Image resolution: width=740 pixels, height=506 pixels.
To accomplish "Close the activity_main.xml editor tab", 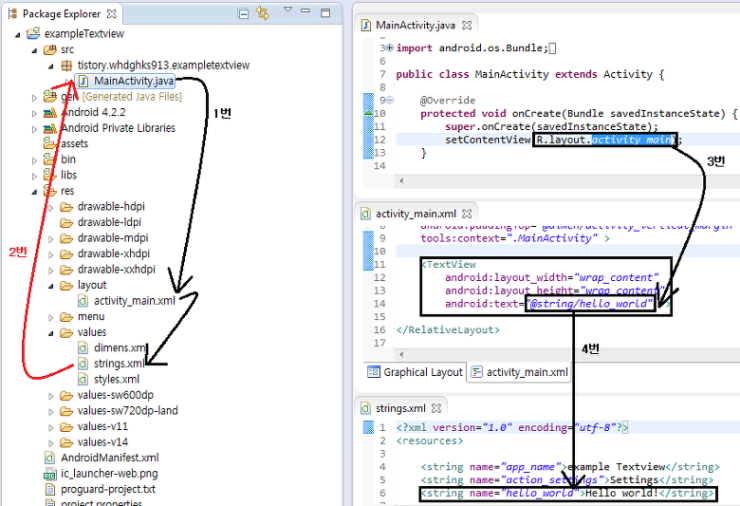I will tap(467, 214).
